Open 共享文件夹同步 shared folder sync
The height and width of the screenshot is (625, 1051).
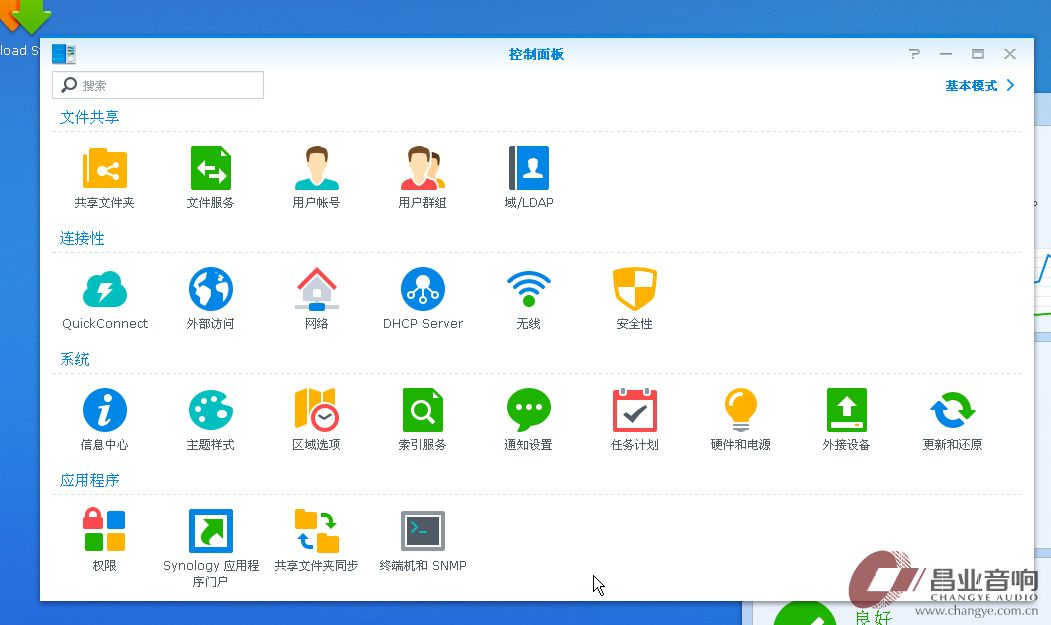tap(316, 530)
